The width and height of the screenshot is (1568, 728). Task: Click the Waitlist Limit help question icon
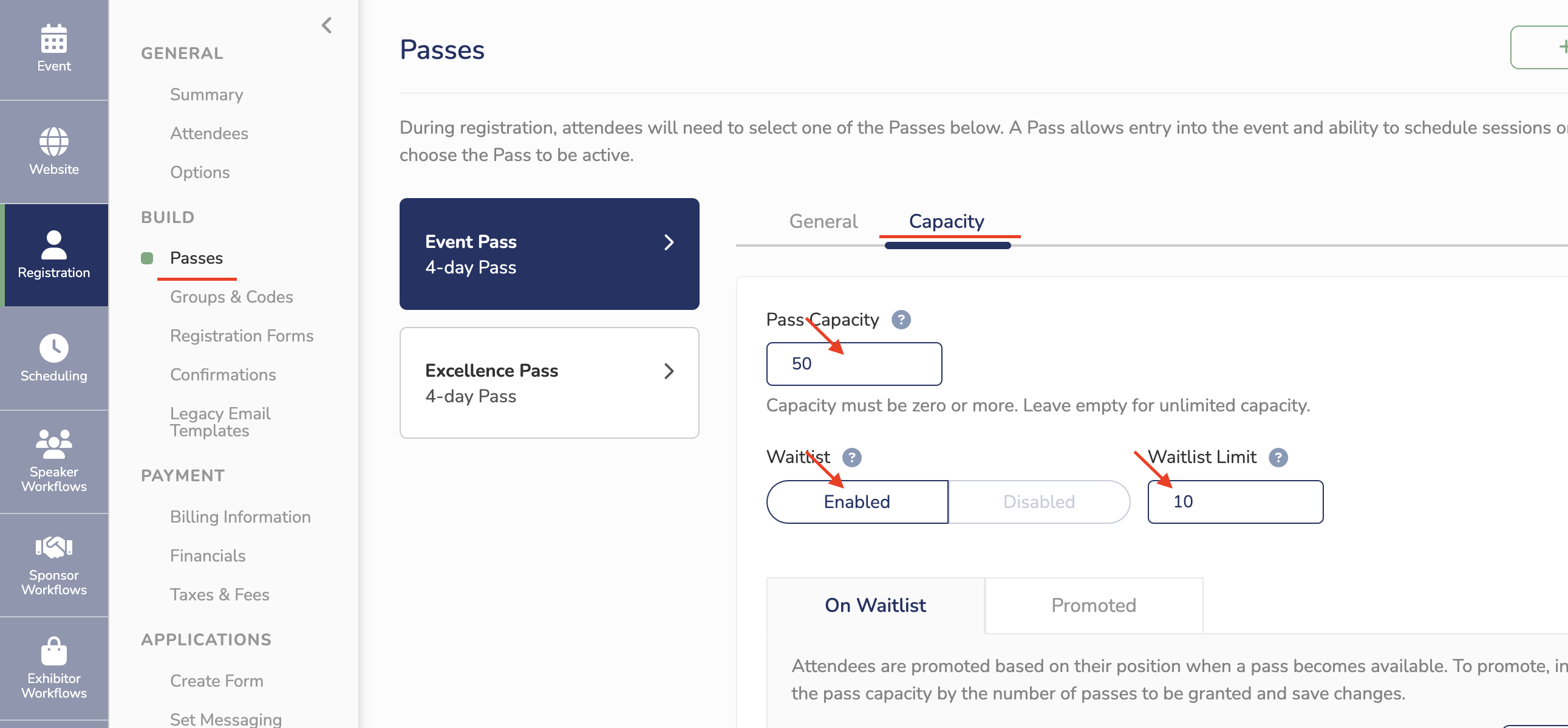(x=1278, y=457)
